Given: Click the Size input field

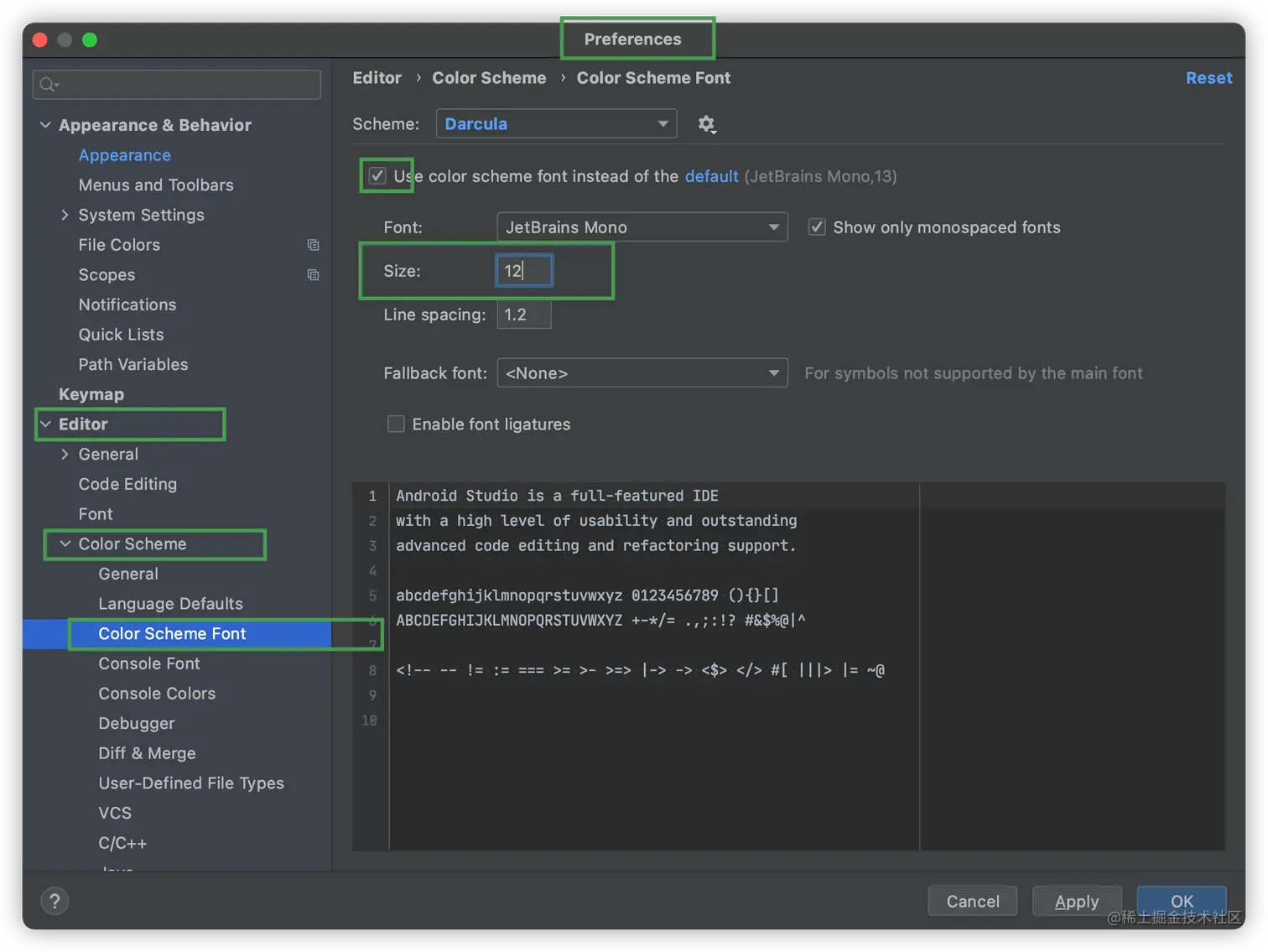Looking at the screenshot, I should coord(524,271).
